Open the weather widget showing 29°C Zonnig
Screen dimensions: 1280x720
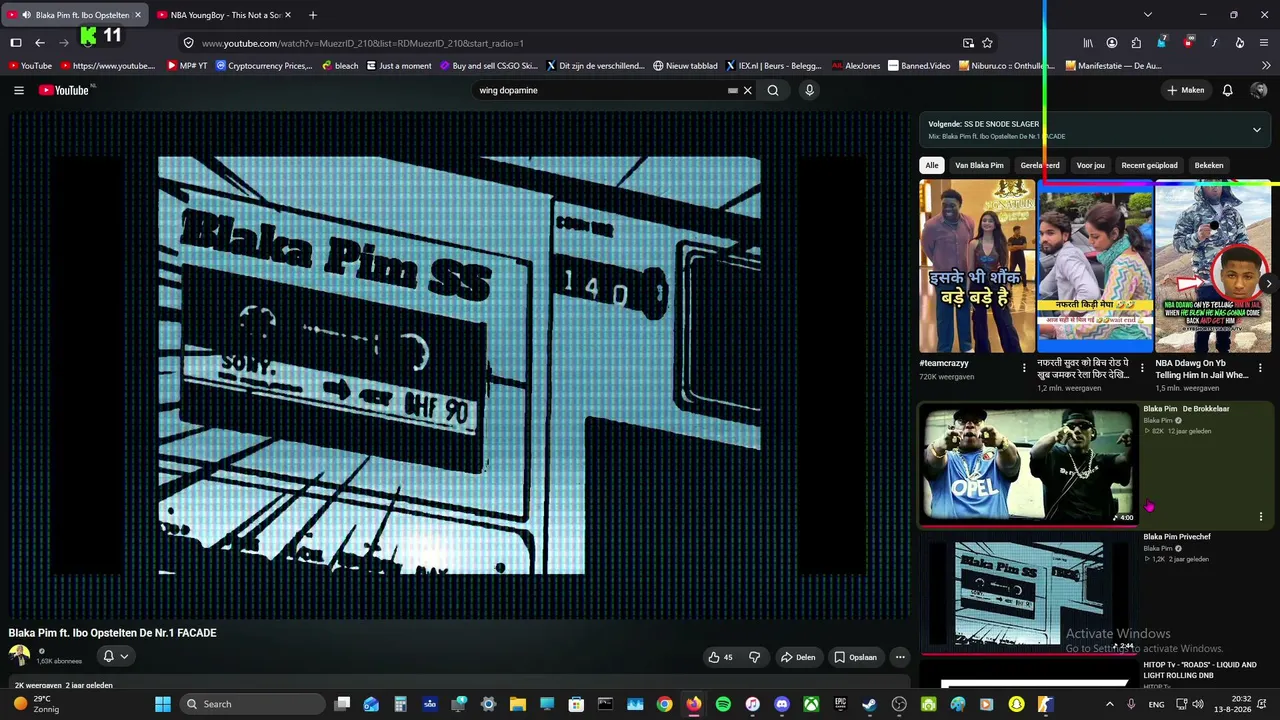coord(36,704)
